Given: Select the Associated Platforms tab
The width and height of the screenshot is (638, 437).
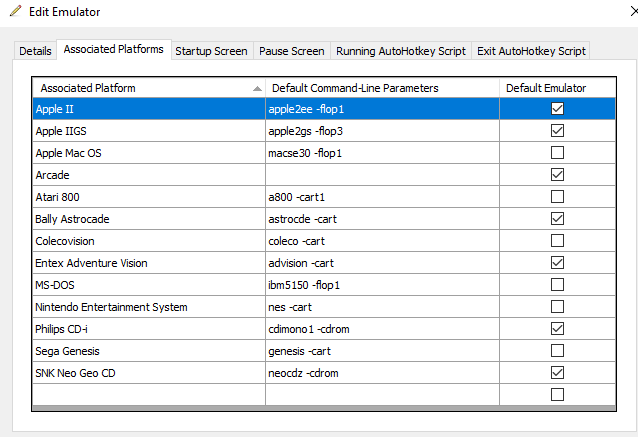Looking at the screenshot, I should [x=114, y=49].
